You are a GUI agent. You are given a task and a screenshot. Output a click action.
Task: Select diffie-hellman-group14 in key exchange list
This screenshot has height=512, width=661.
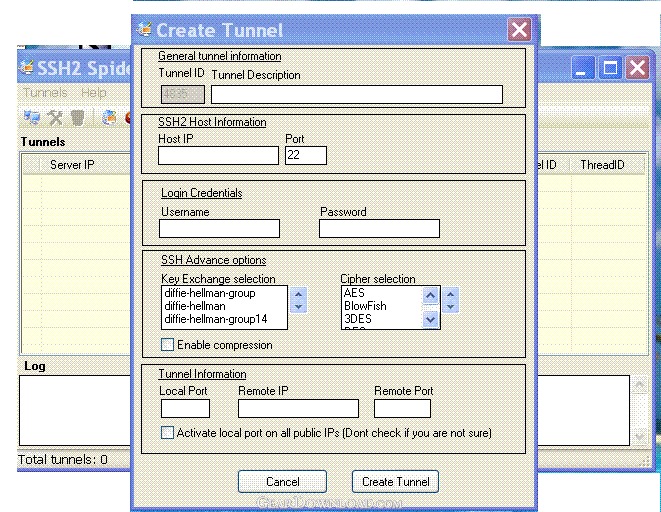pyautogui.click(x=215, y=319)
